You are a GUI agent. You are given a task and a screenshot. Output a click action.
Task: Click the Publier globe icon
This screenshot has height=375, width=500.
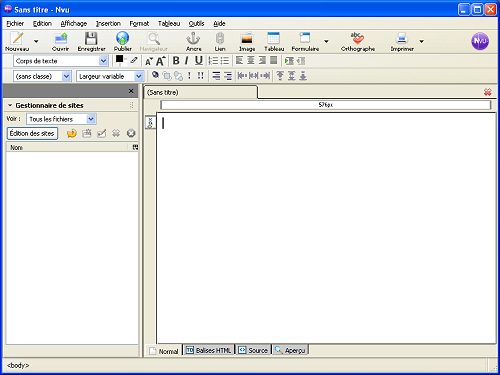pos(122,38)
